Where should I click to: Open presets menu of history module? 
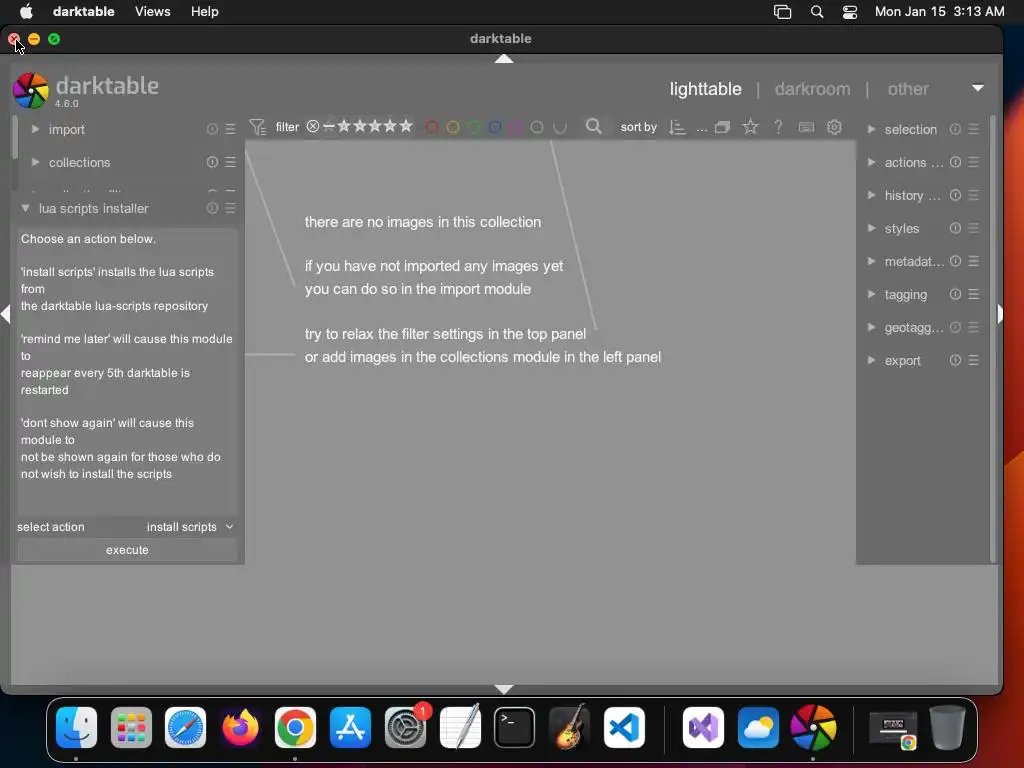[x=973, y=195]
